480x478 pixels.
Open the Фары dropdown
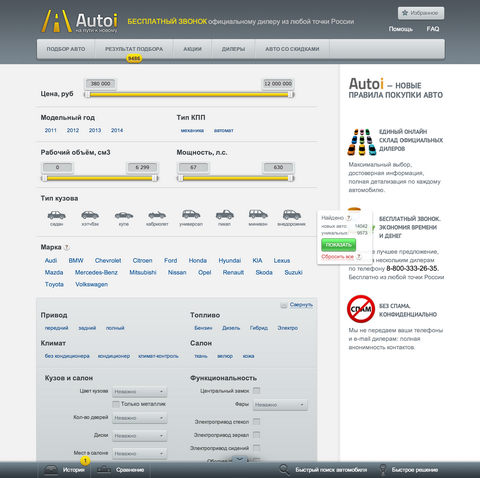pyautogui.click(x=280, y=405)
